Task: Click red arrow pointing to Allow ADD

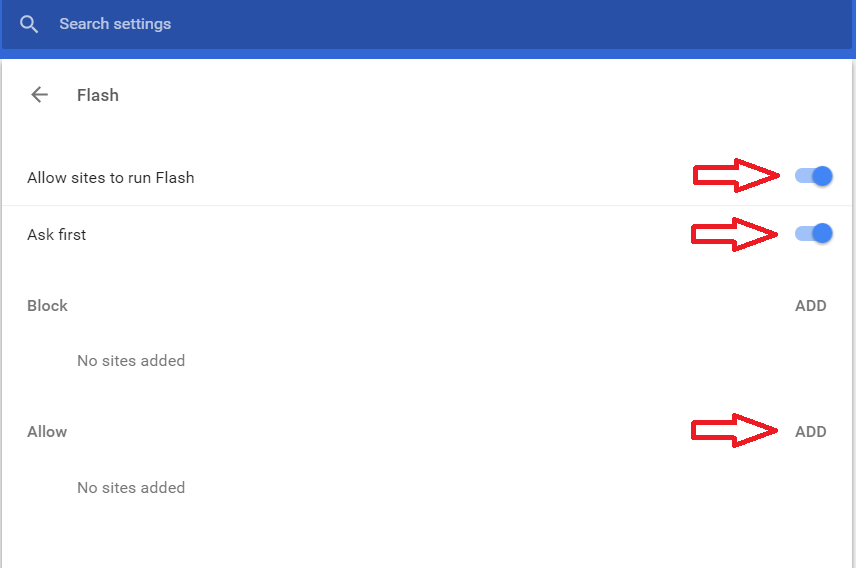Action: (737, 431)
